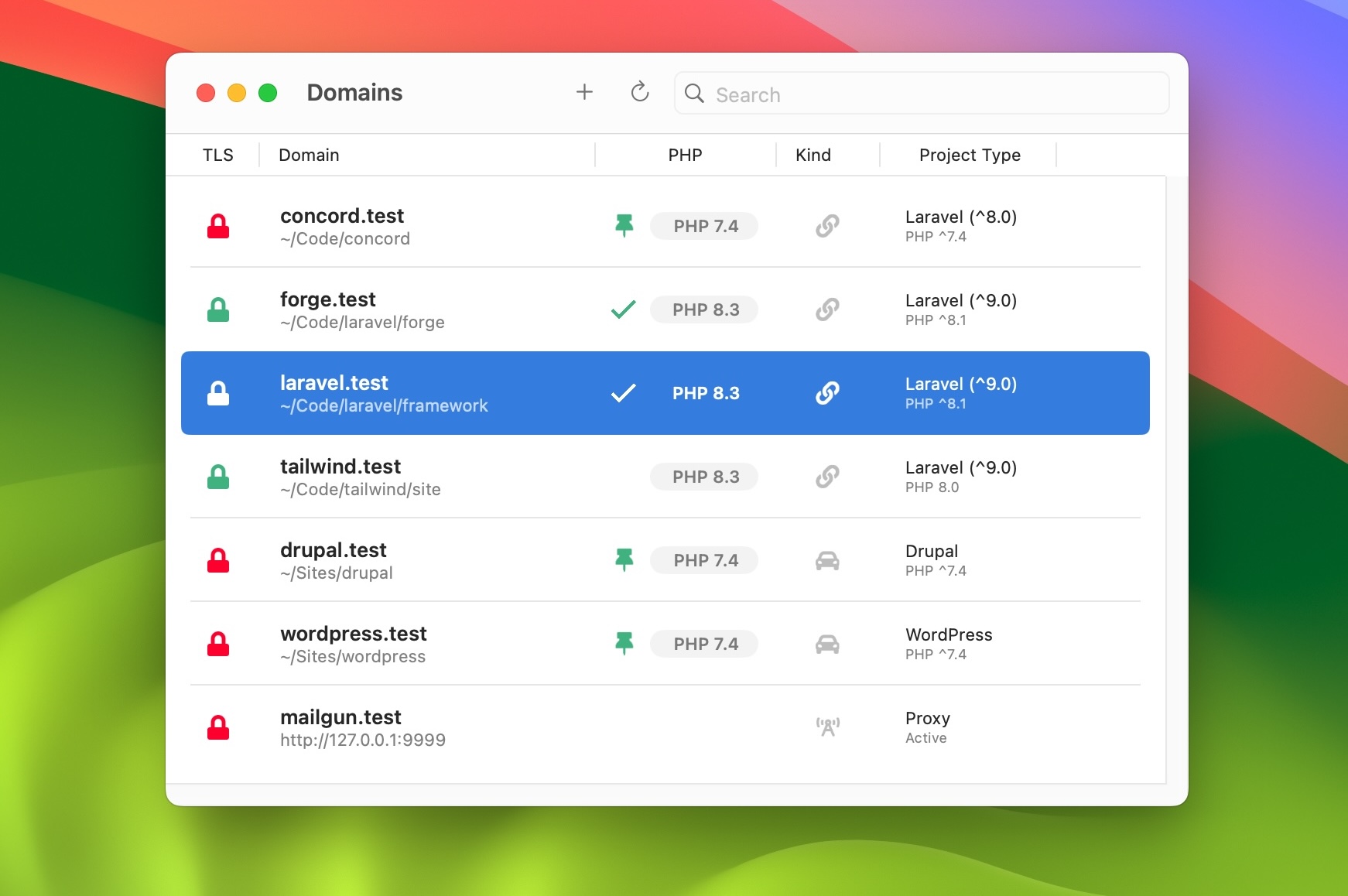
Task: Select the concord.test domain name
Action: [342, 216]
